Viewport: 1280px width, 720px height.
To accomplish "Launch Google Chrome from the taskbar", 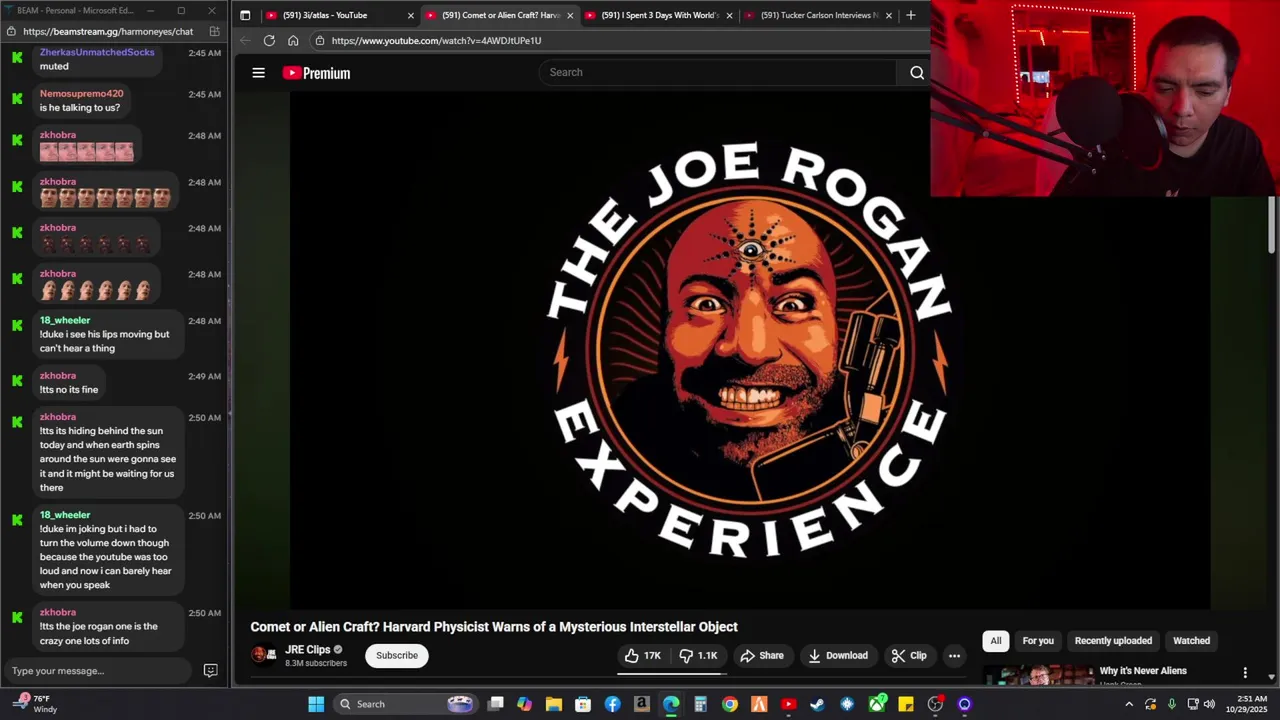I will coord(730,704).
